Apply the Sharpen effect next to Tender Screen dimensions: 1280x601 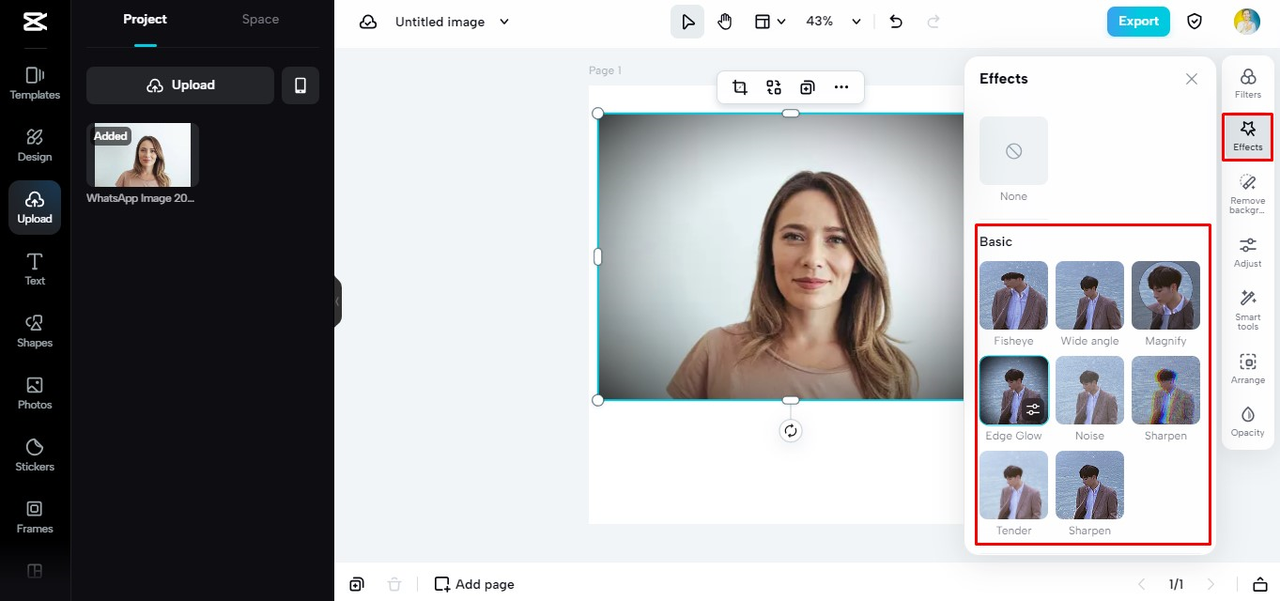(x=1090, y=485)
